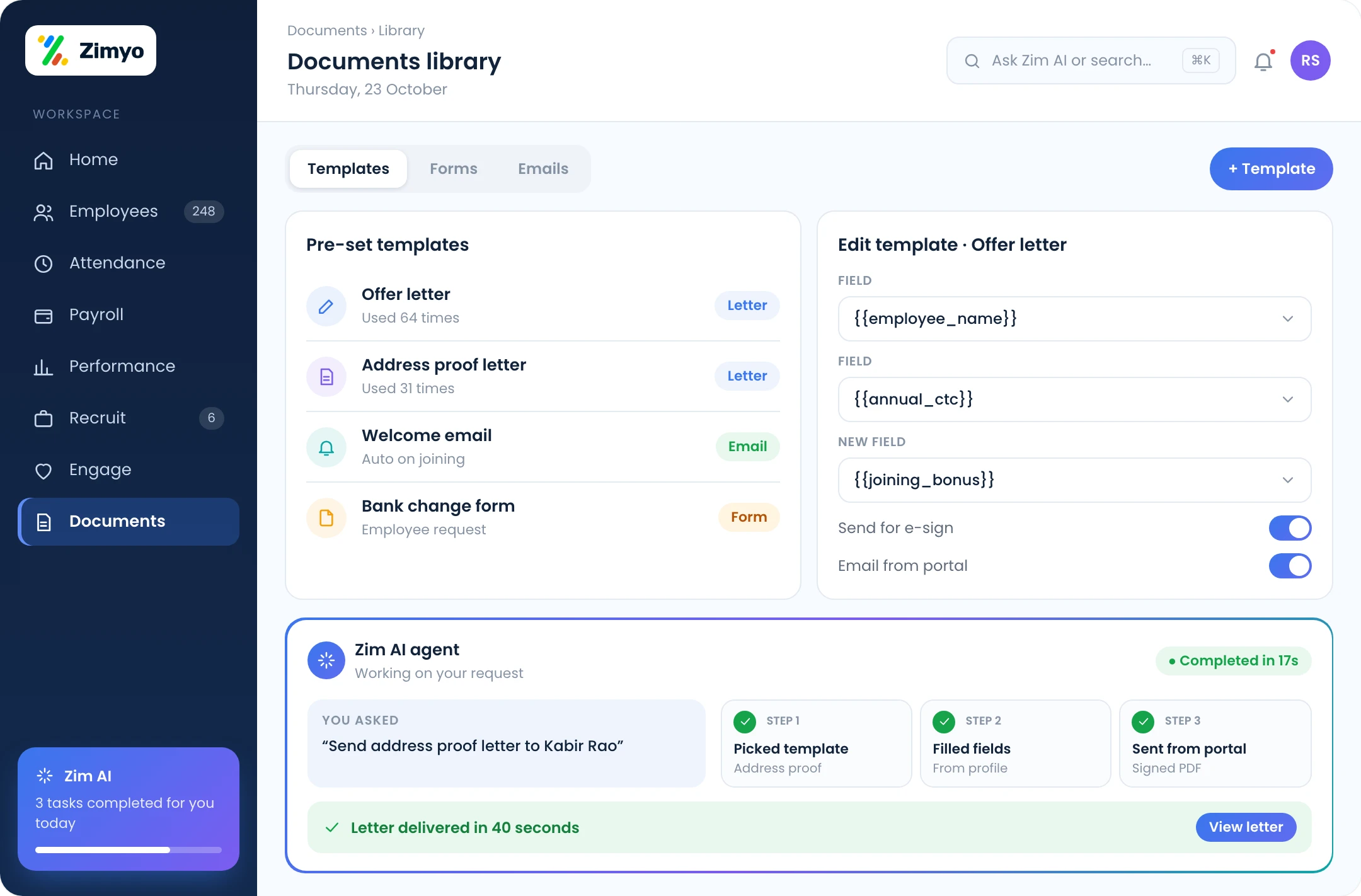Click the View letter button
Viewport: 1361px width, 896px height.
[1246, 827]
